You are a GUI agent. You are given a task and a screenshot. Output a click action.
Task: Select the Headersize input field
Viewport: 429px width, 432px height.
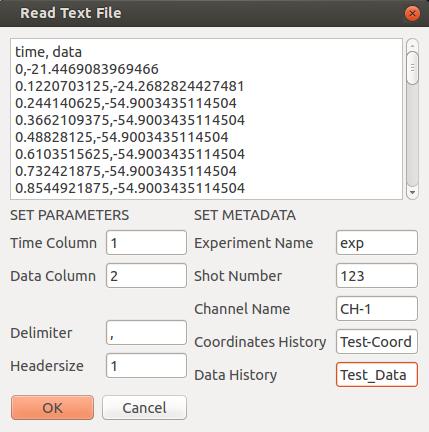point(146,366)
